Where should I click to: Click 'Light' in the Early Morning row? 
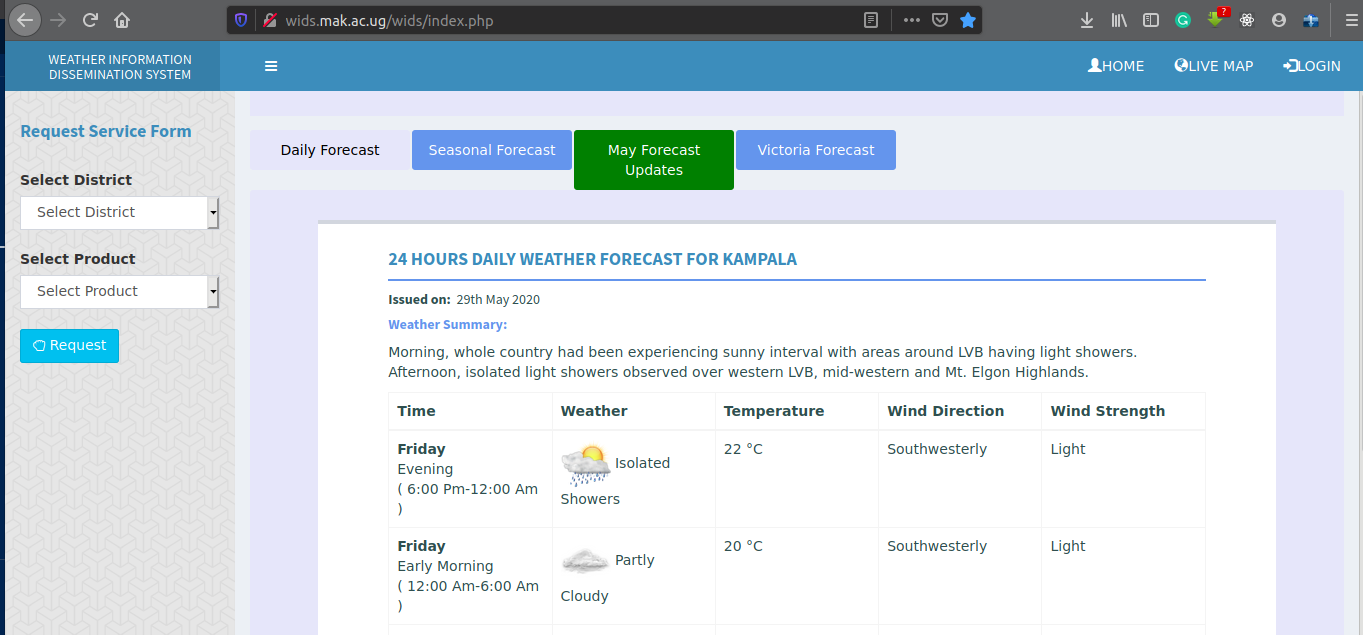[x=1068, y=546]
